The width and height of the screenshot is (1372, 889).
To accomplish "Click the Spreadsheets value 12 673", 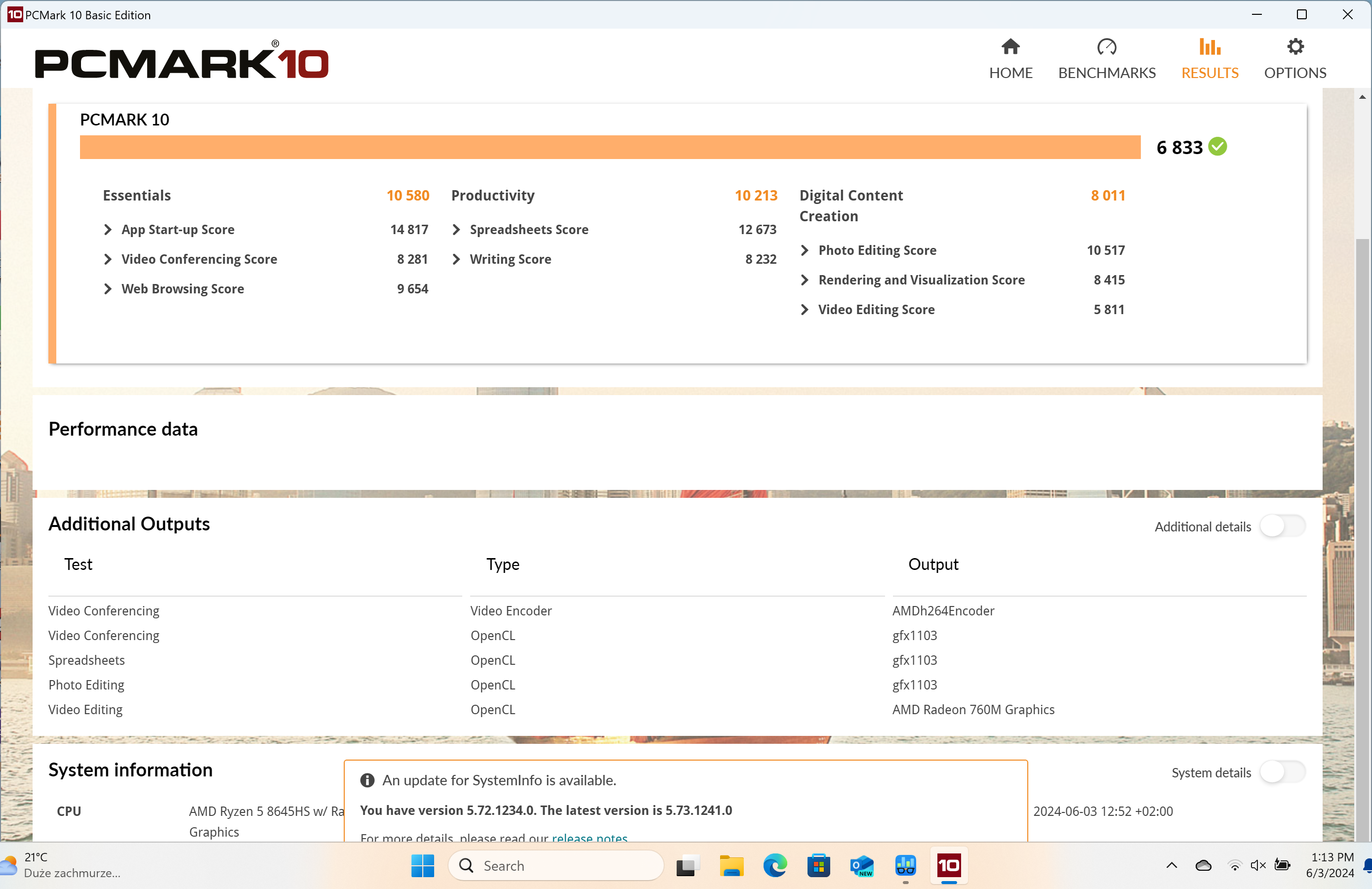I will click(x=757, y=230).
